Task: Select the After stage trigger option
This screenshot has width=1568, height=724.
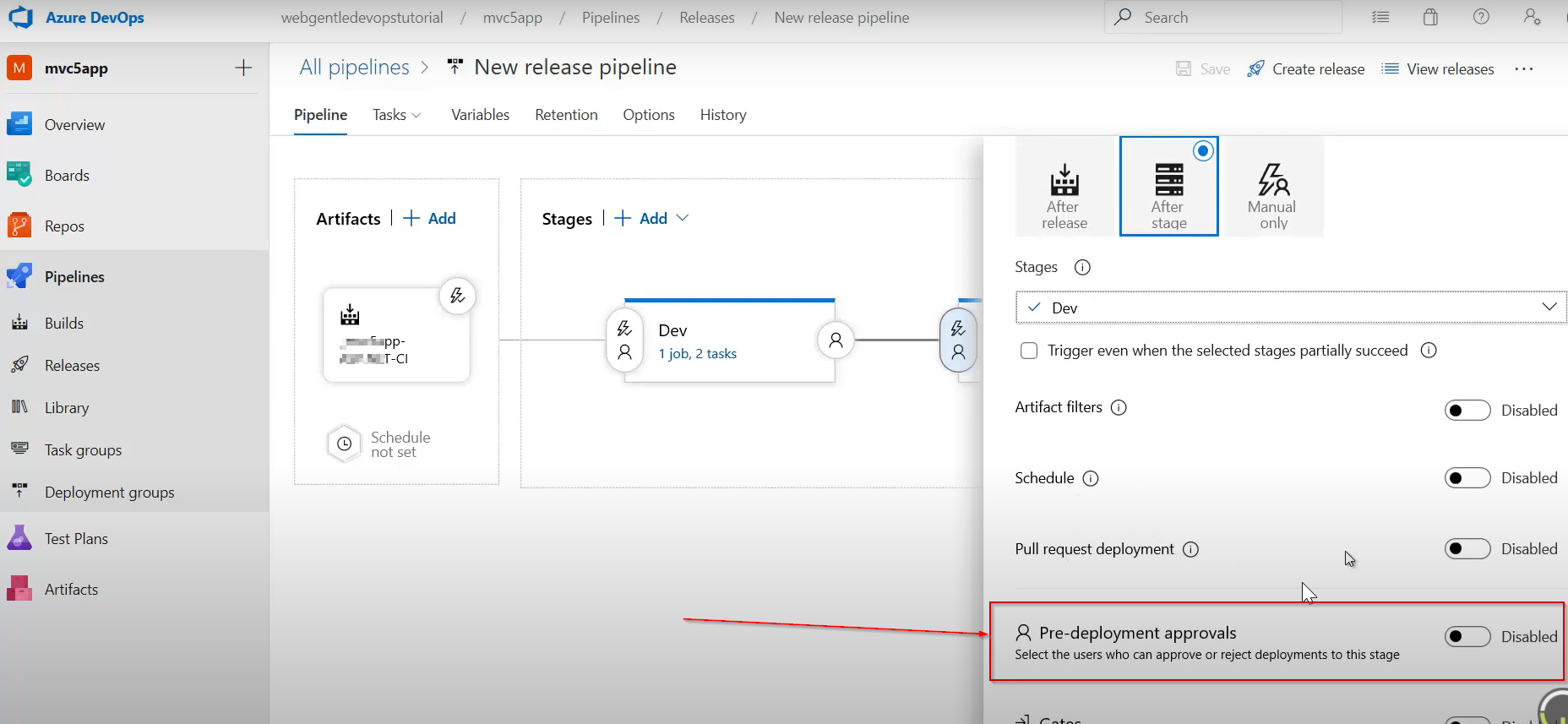Action: 1169,187
